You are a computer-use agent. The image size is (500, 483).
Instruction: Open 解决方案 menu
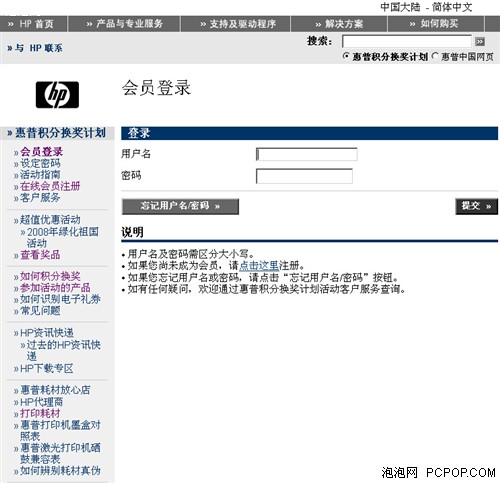tap(339, 24)
